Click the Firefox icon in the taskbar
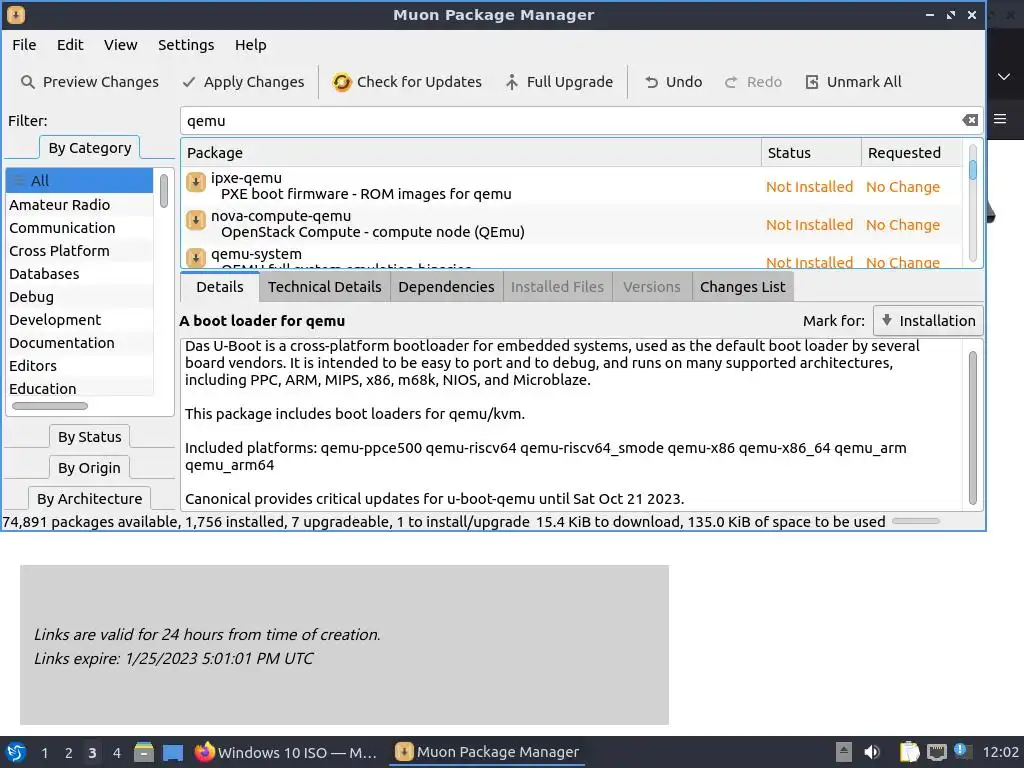The width and height of the screenshot is (1024, 768). click(x=204, y=752)
